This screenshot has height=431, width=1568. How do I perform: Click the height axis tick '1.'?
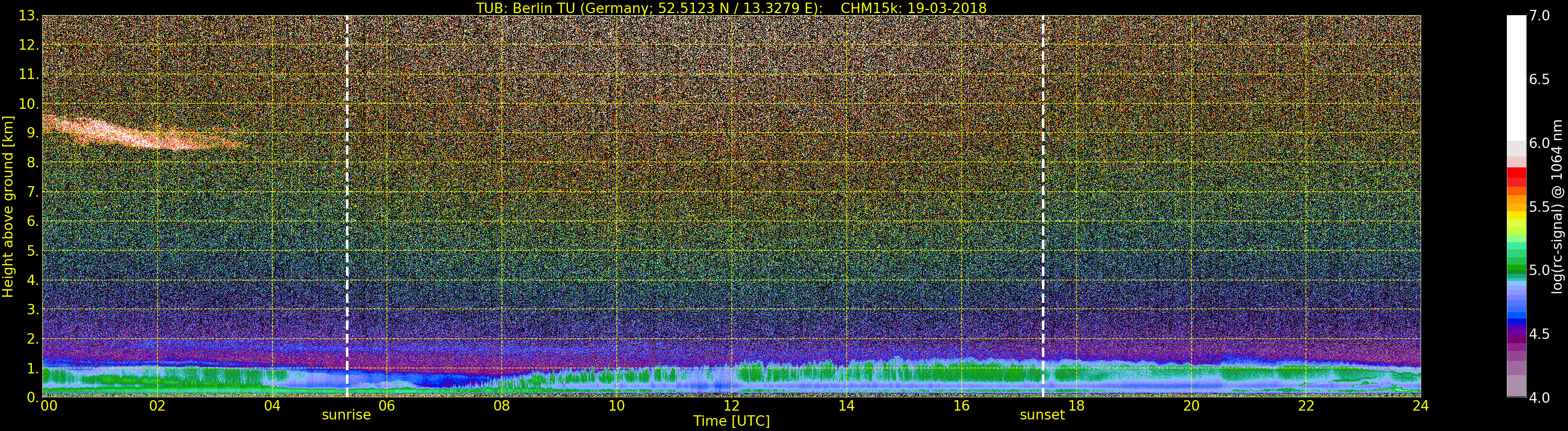32,368
